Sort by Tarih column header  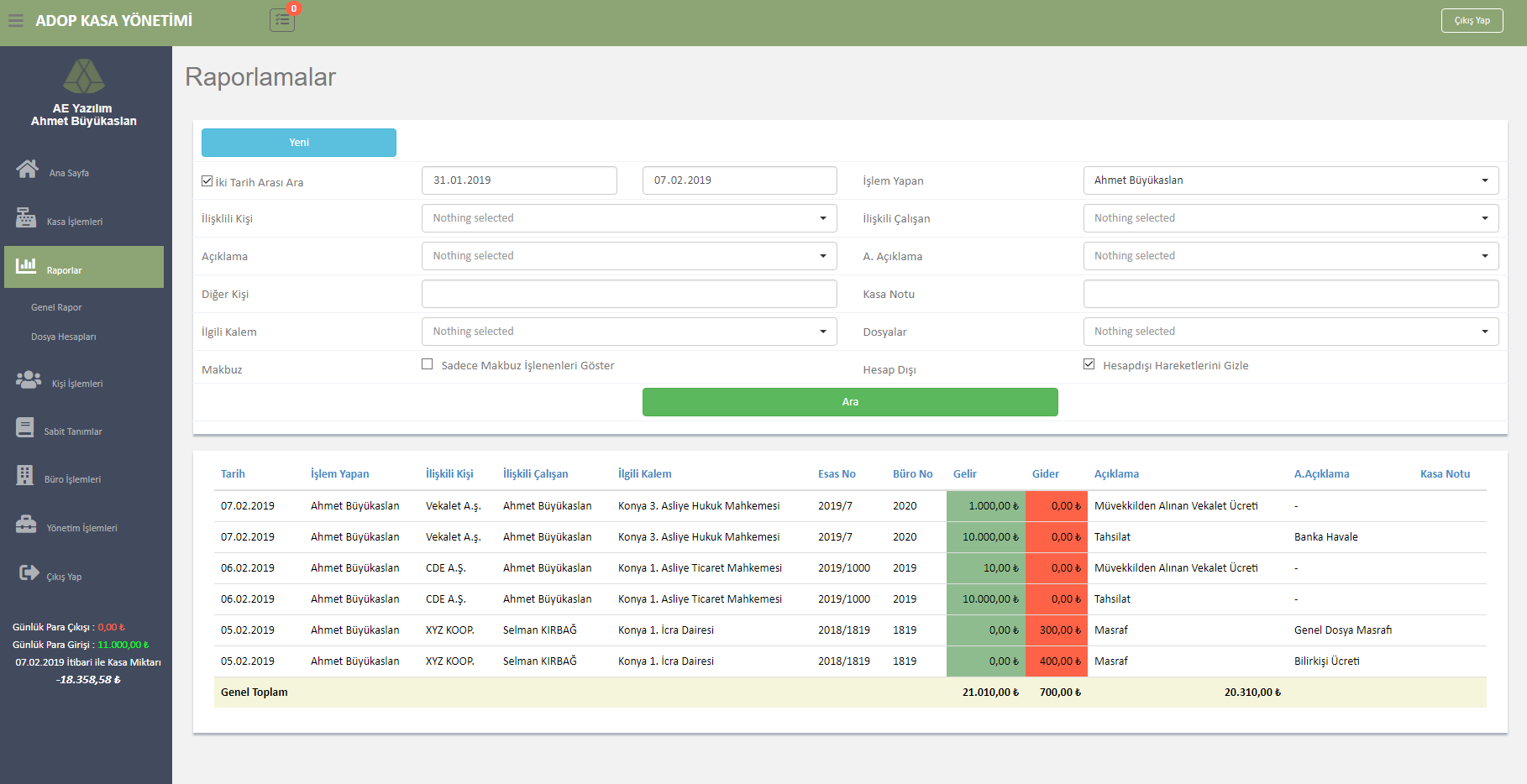[x=233, y=474]
